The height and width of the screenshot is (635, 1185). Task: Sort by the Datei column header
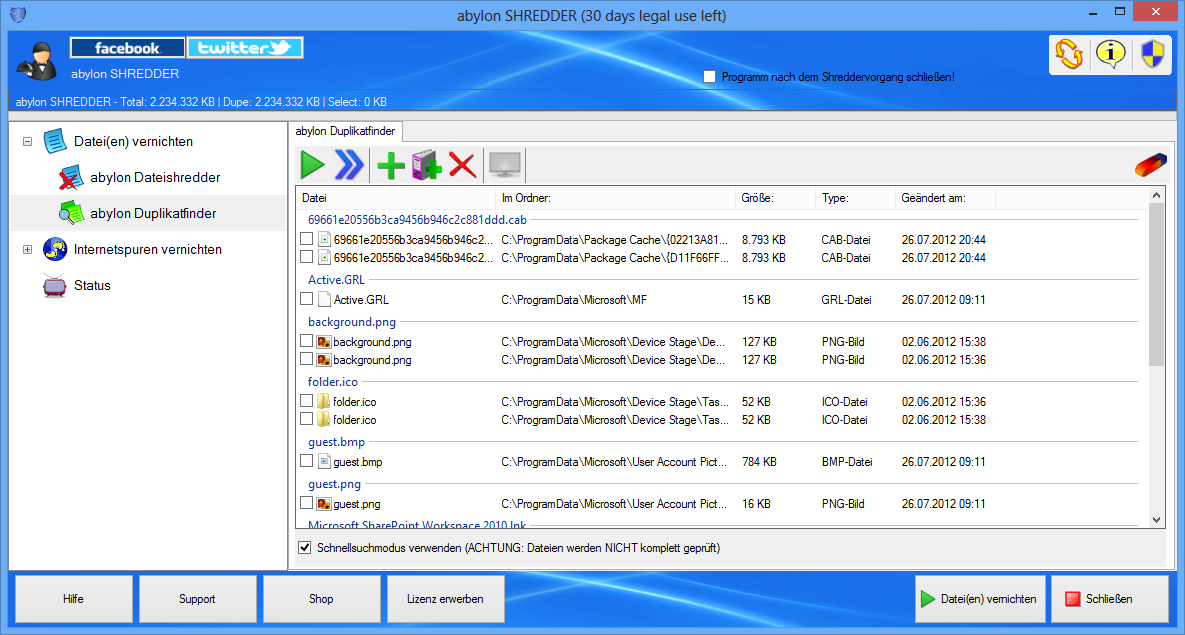pos(396,198)
